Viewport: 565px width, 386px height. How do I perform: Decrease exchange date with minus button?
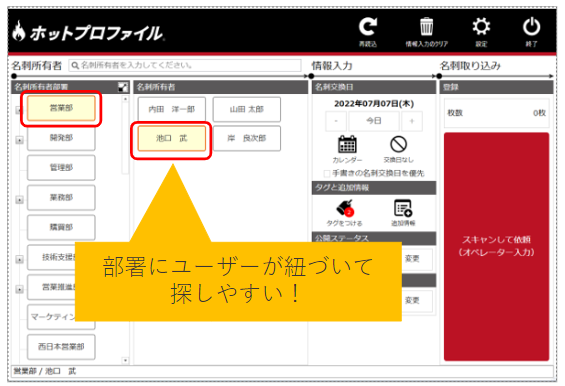pos(336,121)
